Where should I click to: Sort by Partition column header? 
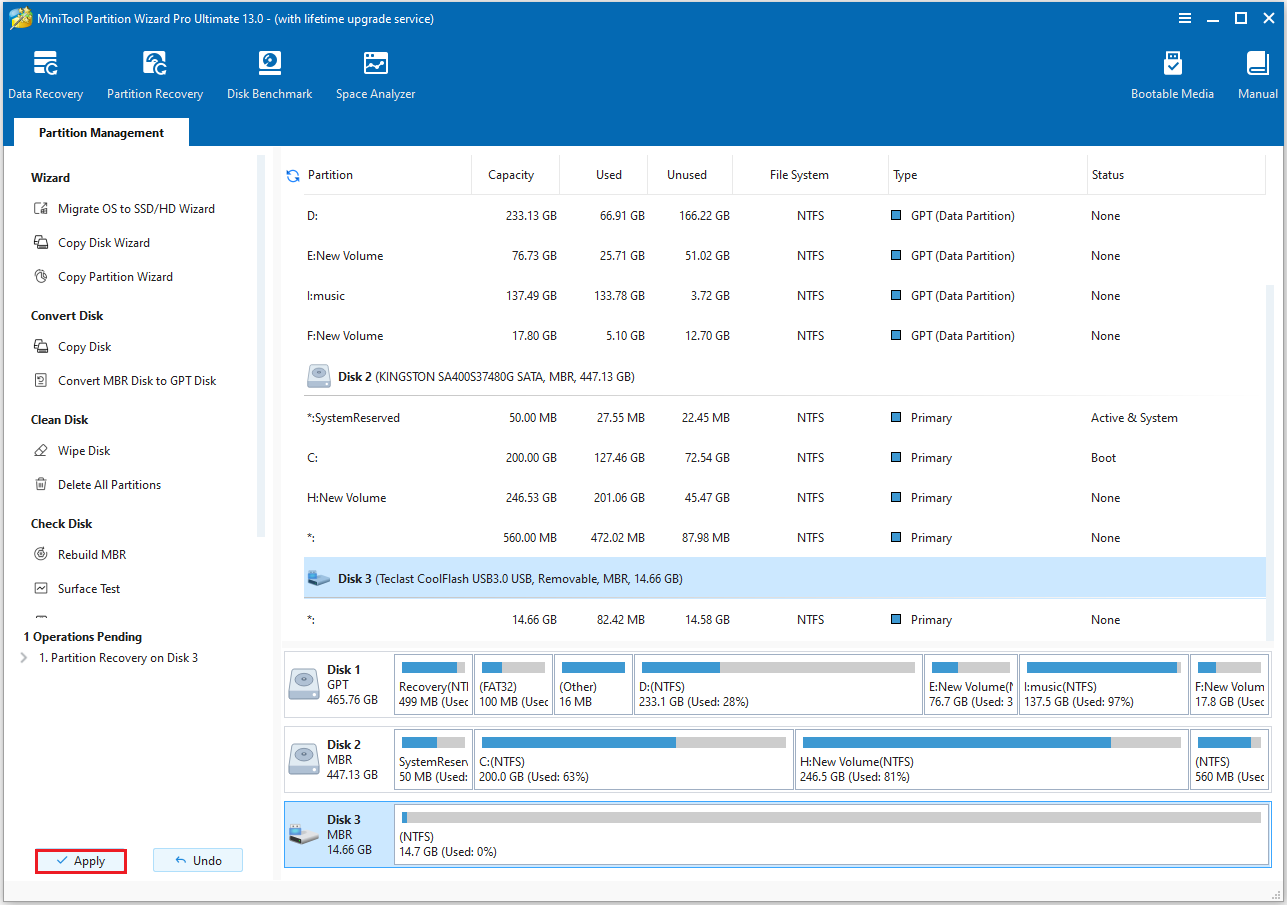click(x=330, y=175)
